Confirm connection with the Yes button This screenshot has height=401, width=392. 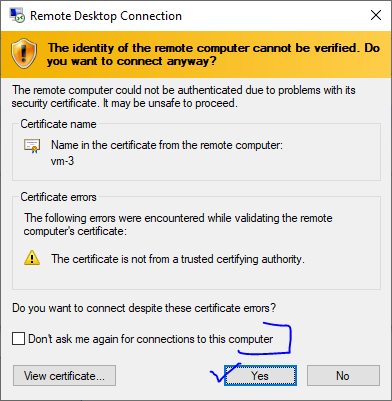tap(260, 376)
